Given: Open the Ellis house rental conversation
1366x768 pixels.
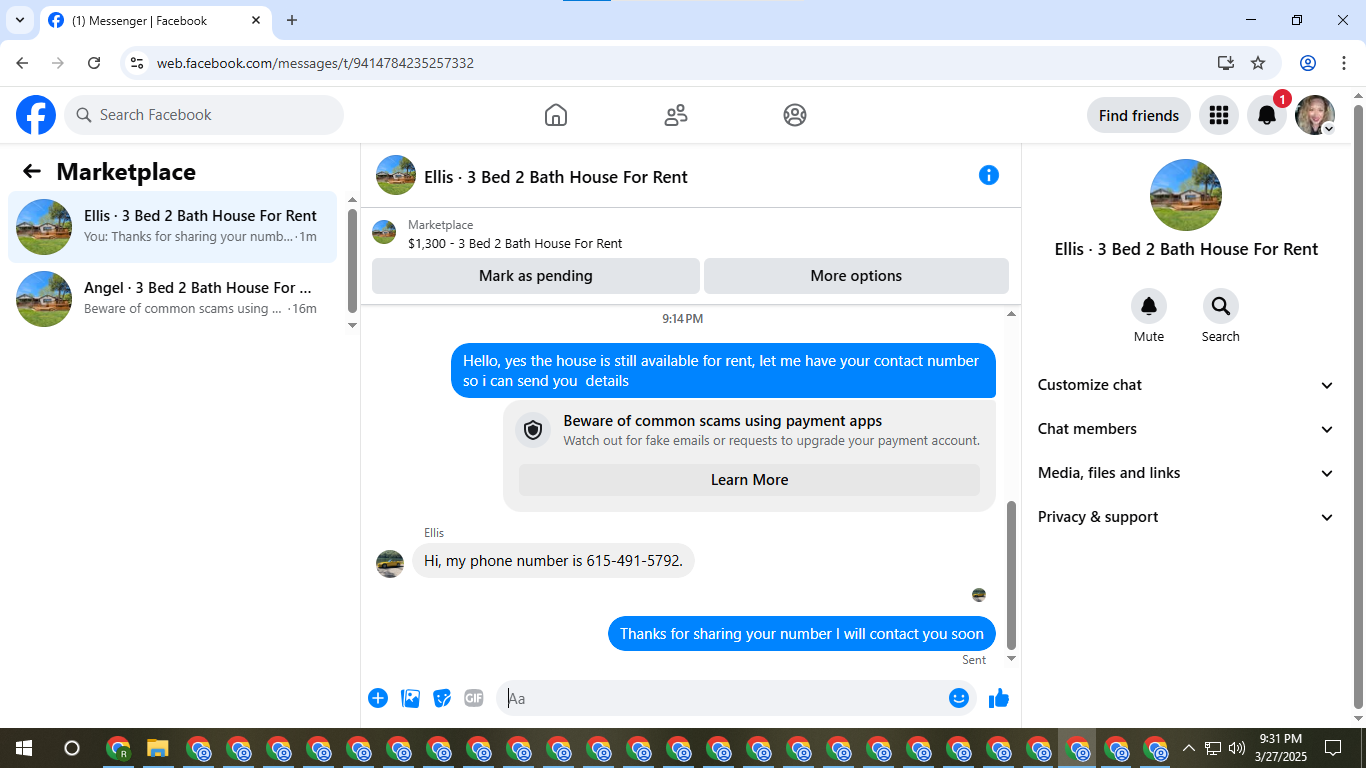Looking at the screenshot, I should tap(173, 227).
